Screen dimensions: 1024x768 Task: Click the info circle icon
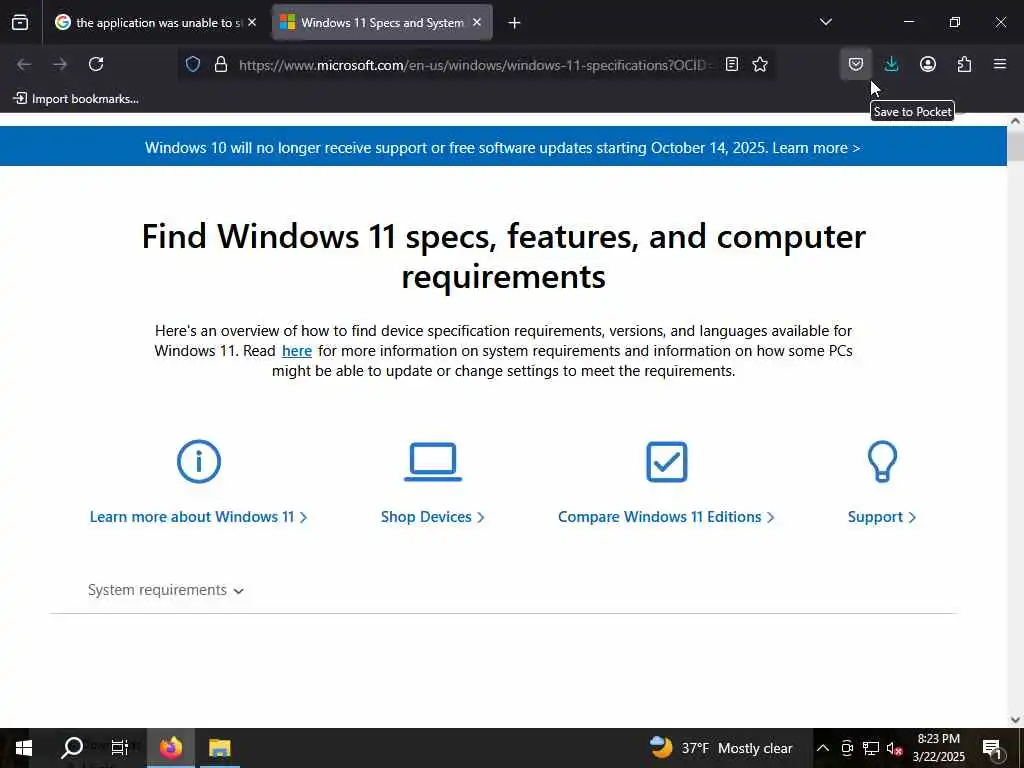point(199,462)
